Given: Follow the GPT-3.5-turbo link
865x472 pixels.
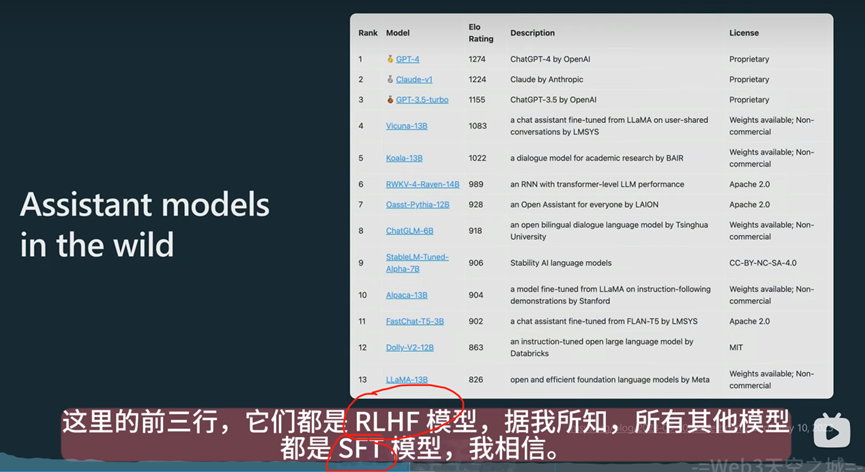Looking at the screenshot, I should click(x=422, y=100).
